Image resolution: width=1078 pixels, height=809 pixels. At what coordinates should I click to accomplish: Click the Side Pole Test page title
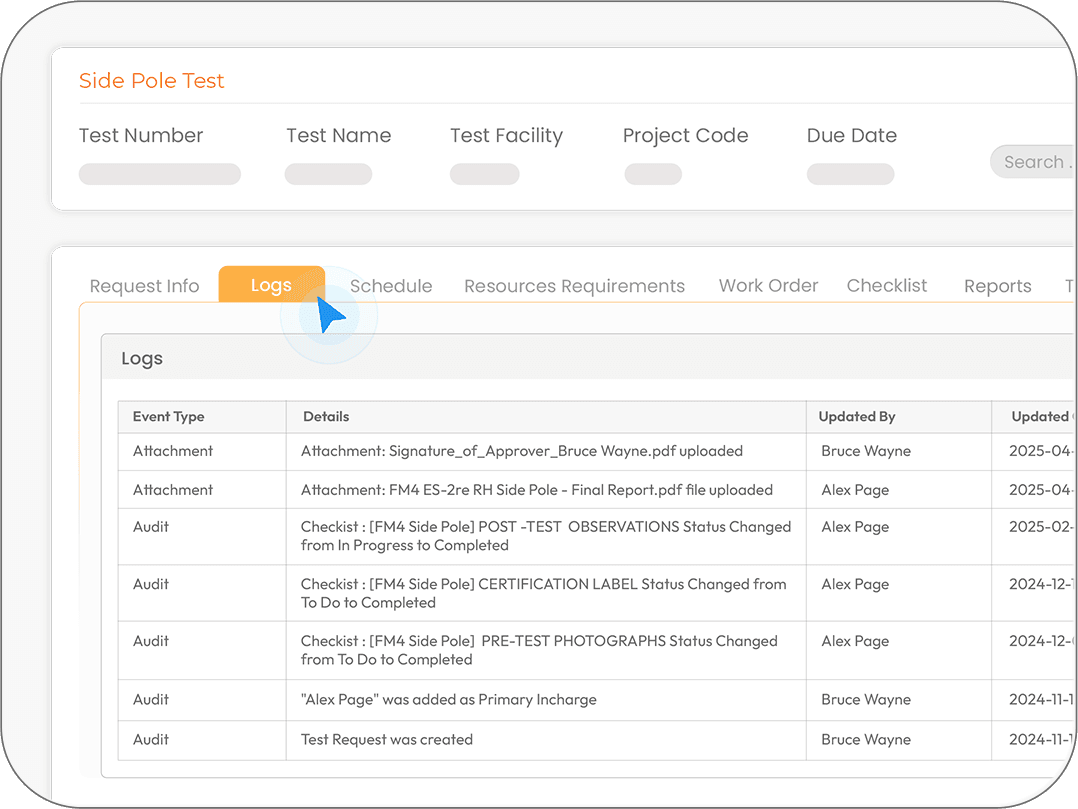(x=152, y=81)
